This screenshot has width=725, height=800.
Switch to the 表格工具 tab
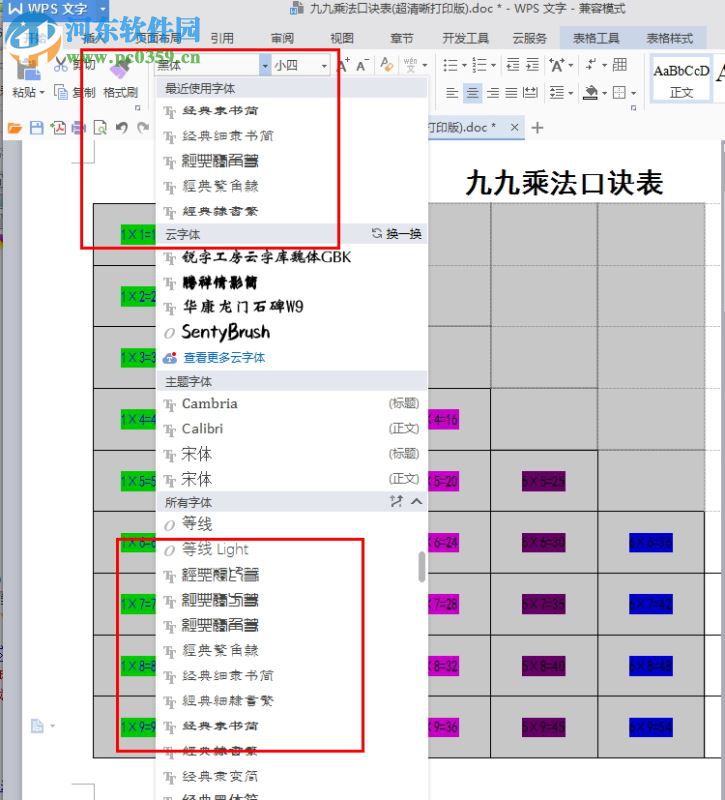coord(596,38)
